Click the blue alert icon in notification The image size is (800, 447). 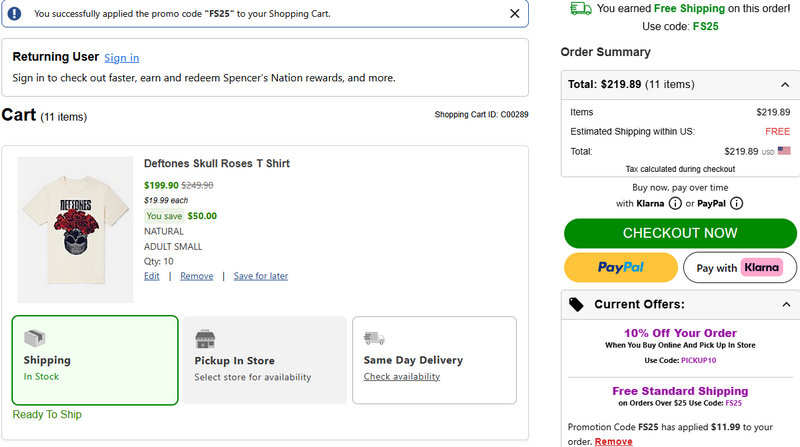click(15, 14)
